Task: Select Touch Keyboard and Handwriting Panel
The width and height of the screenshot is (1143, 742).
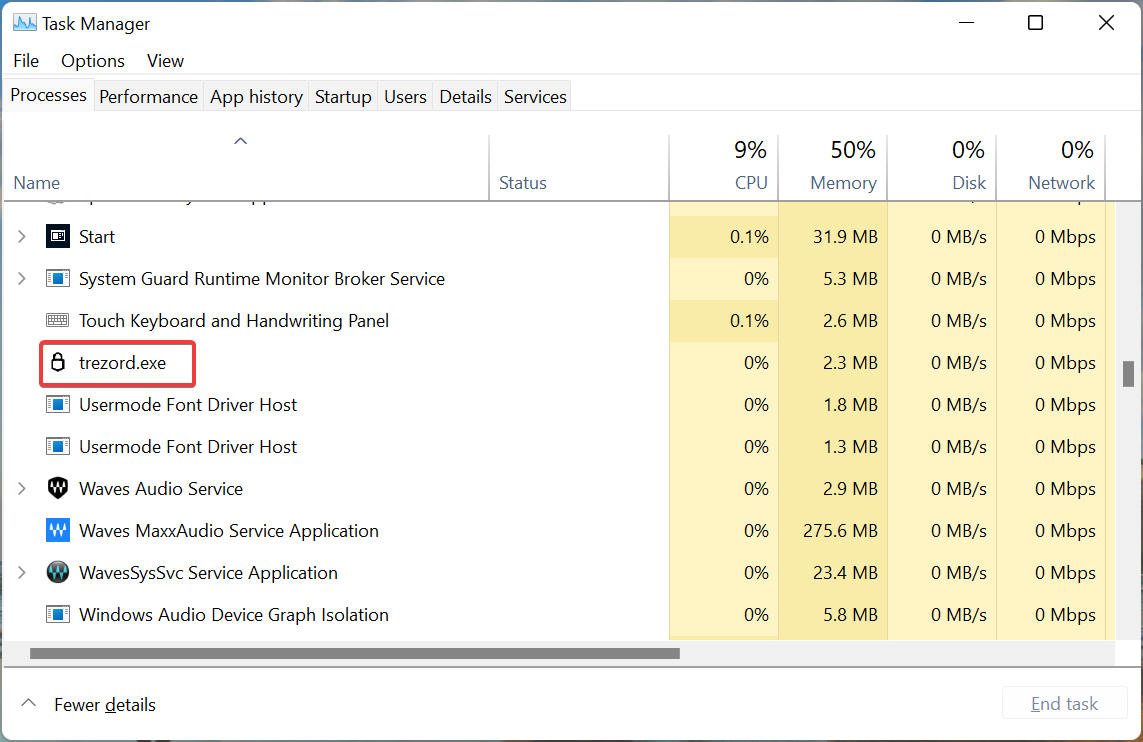Action: pos(234,321)
